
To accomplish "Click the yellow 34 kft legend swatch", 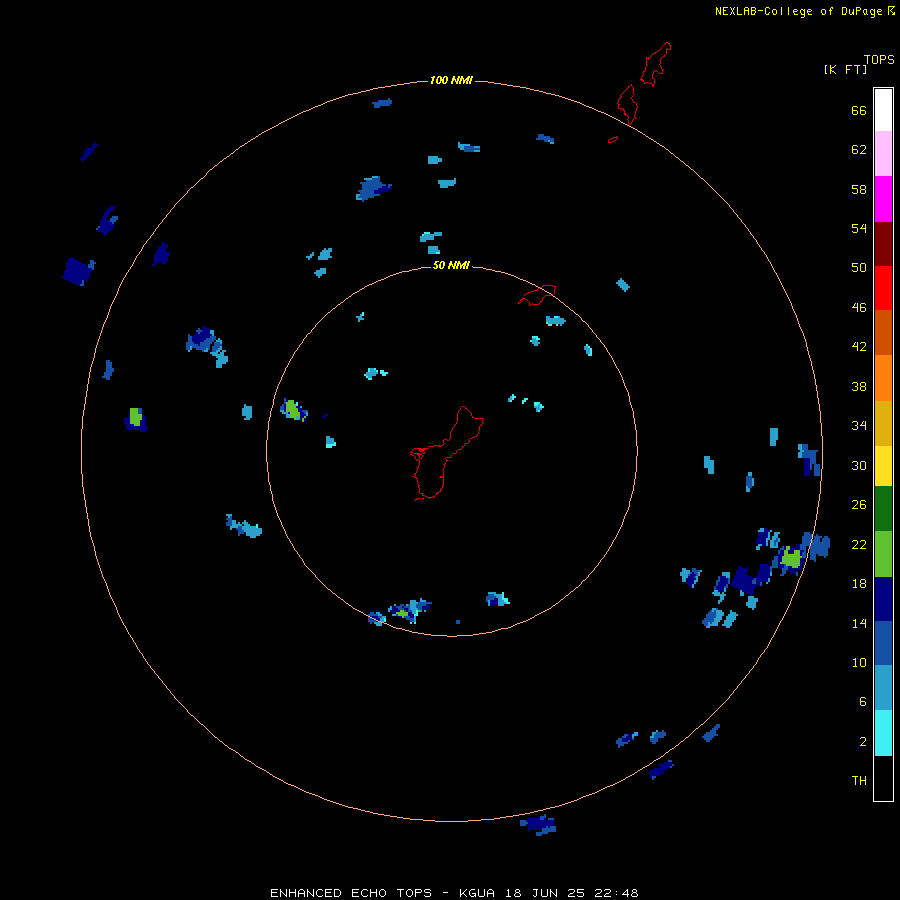I will coord(883,466).
